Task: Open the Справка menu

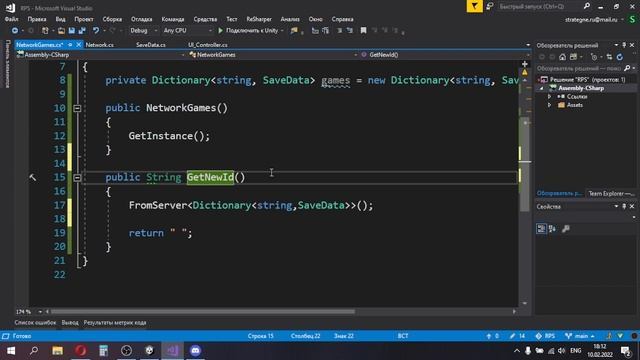Action: pyautogui.click(x=342, y=19)
